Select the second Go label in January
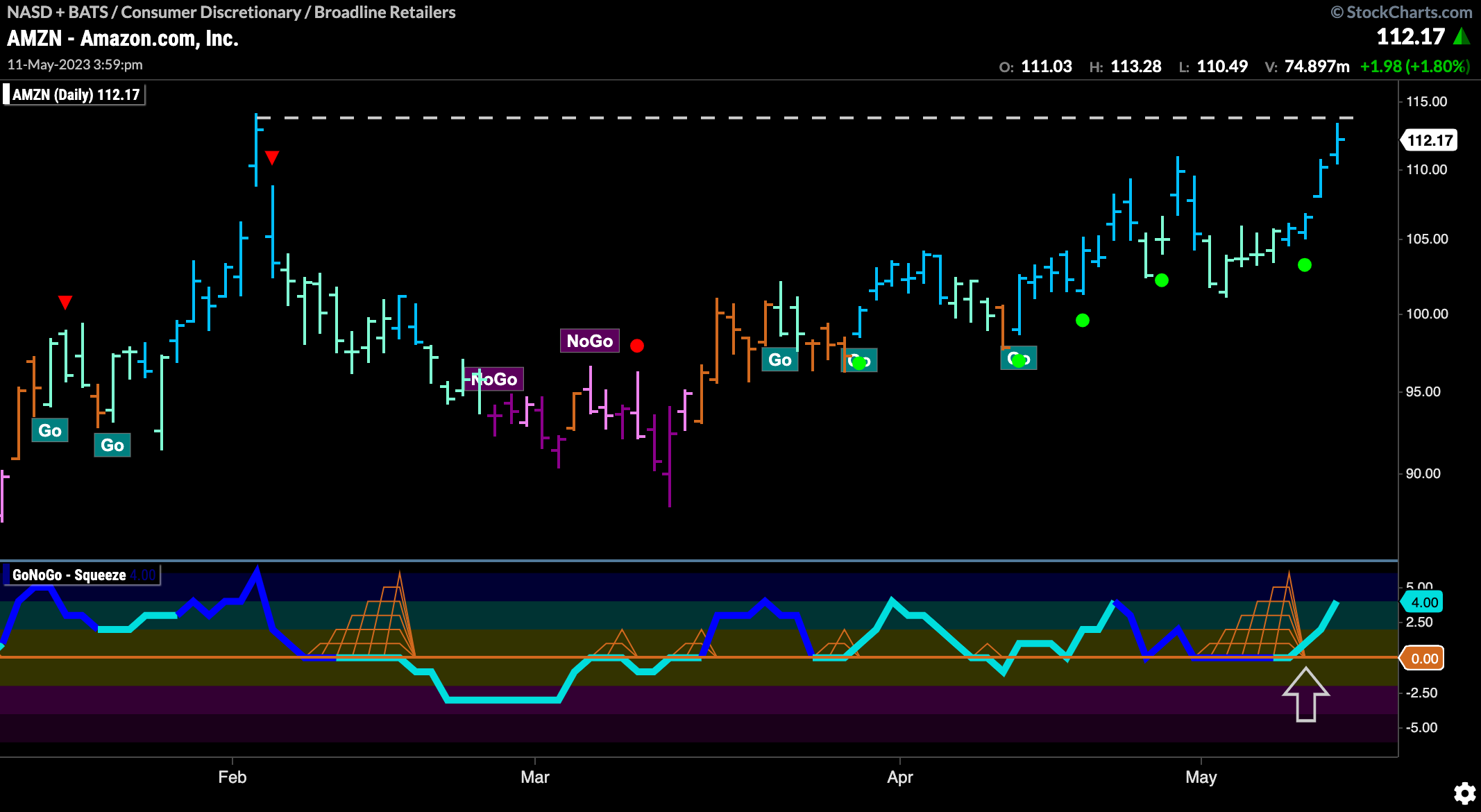This screenshot has height=812, width=1481. tap(112, 445)
